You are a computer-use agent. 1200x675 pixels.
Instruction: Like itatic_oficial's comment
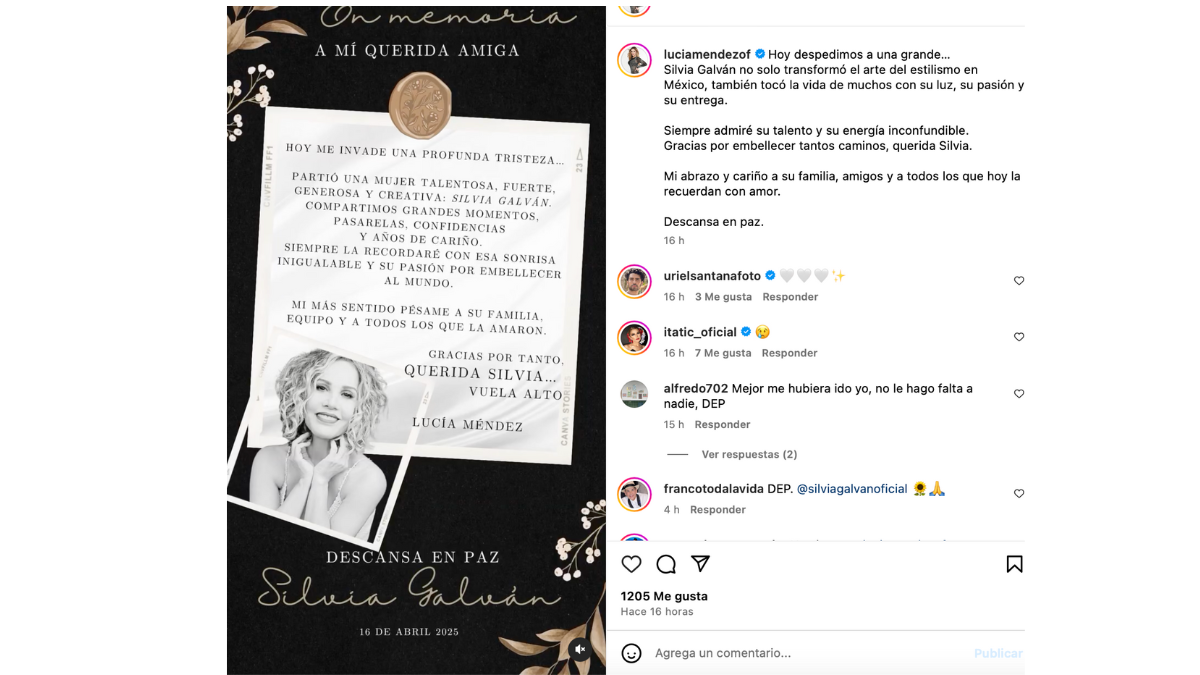click(x=1019, y=337)
